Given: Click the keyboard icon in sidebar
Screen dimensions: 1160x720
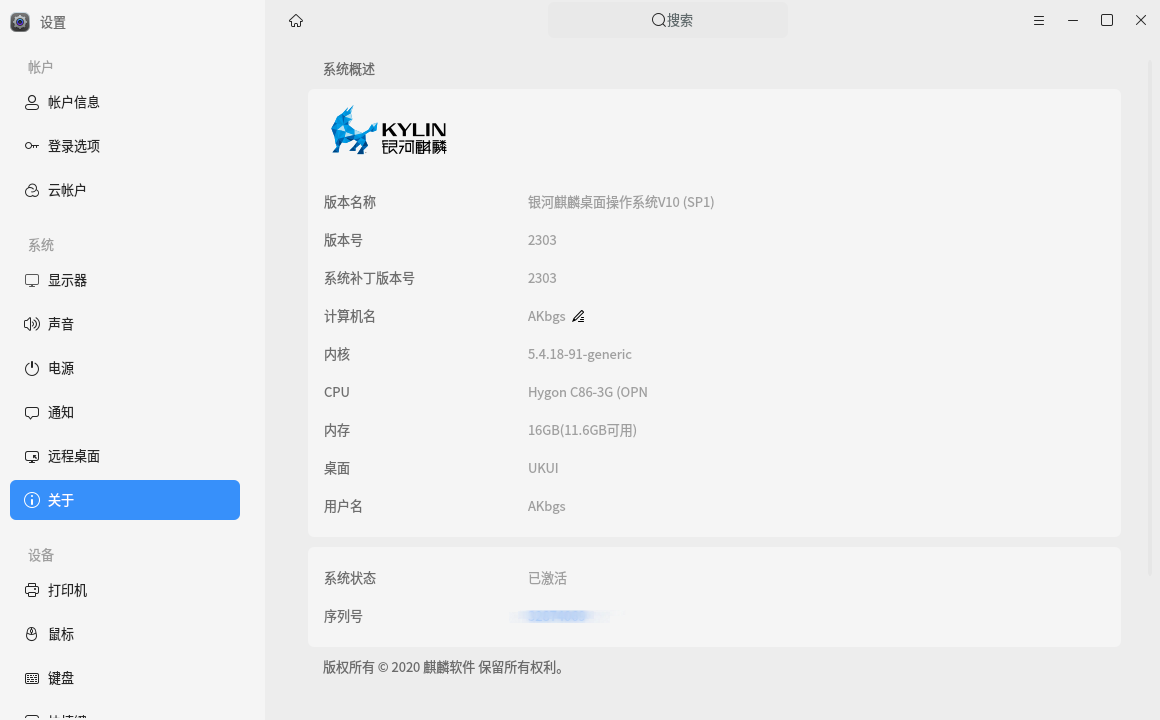Looking at the screenshot, I should coord(32,679).
